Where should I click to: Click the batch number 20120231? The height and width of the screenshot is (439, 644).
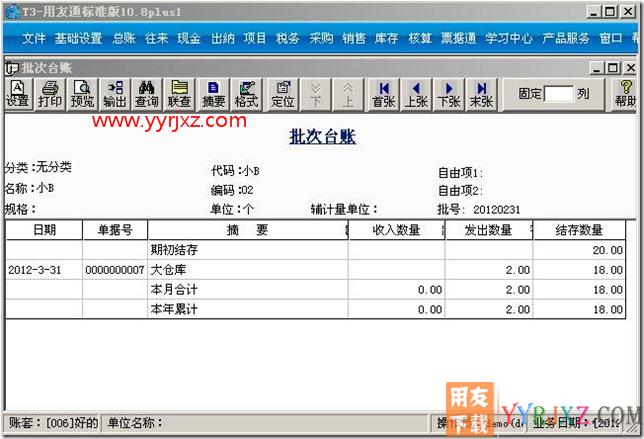[x=497, y=210]
